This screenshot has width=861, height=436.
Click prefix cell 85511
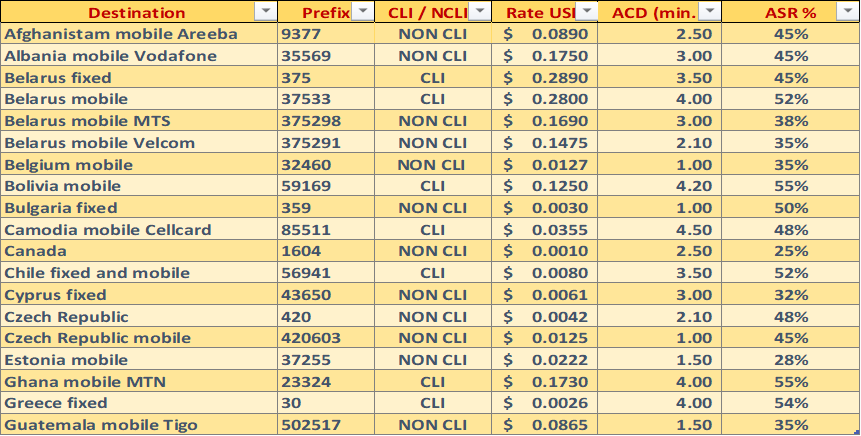pyautogui.click(x=326, y=230)
